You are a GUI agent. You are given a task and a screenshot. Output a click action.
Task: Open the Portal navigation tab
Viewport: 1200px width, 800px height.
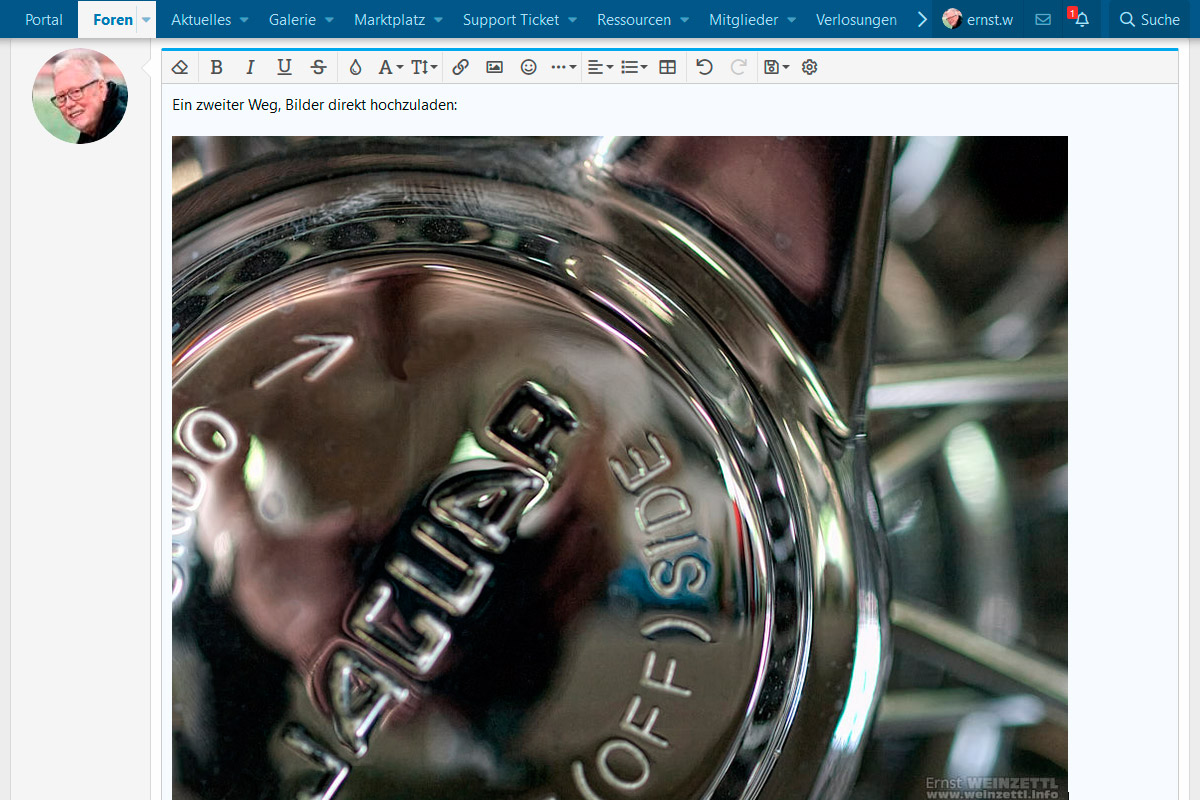(x=44, y=19)
